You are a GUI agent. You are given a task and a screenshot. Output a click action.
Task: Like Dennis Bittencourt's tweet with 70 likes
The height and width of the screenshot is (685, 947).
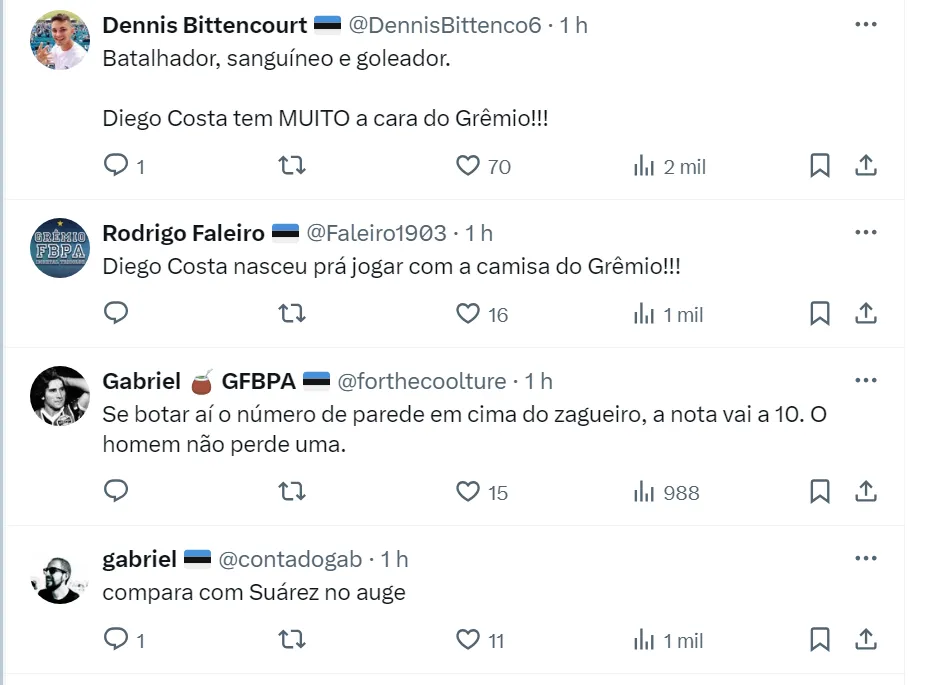coord(468,166)
